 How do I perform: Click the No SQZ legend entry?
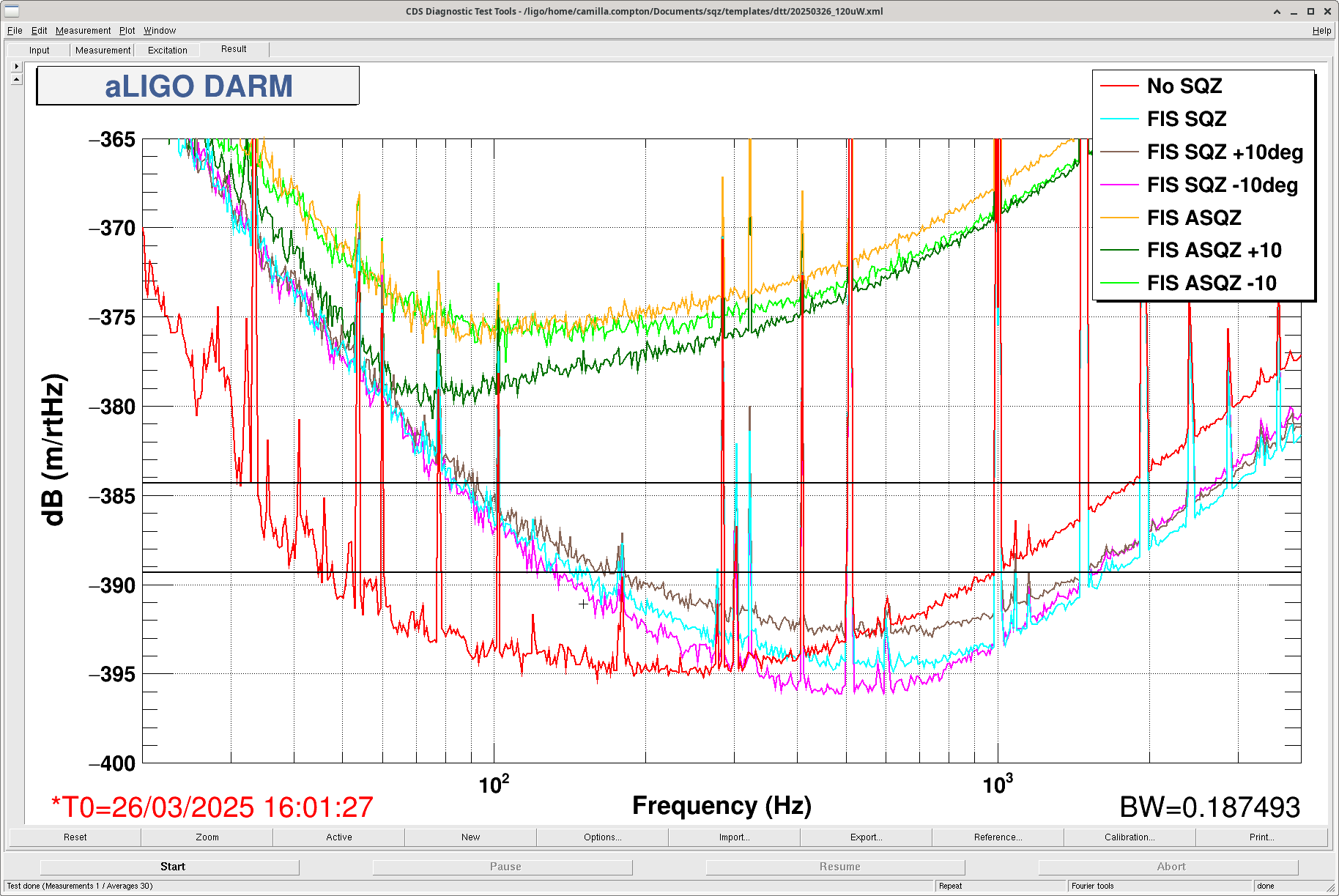point(1184,86)
